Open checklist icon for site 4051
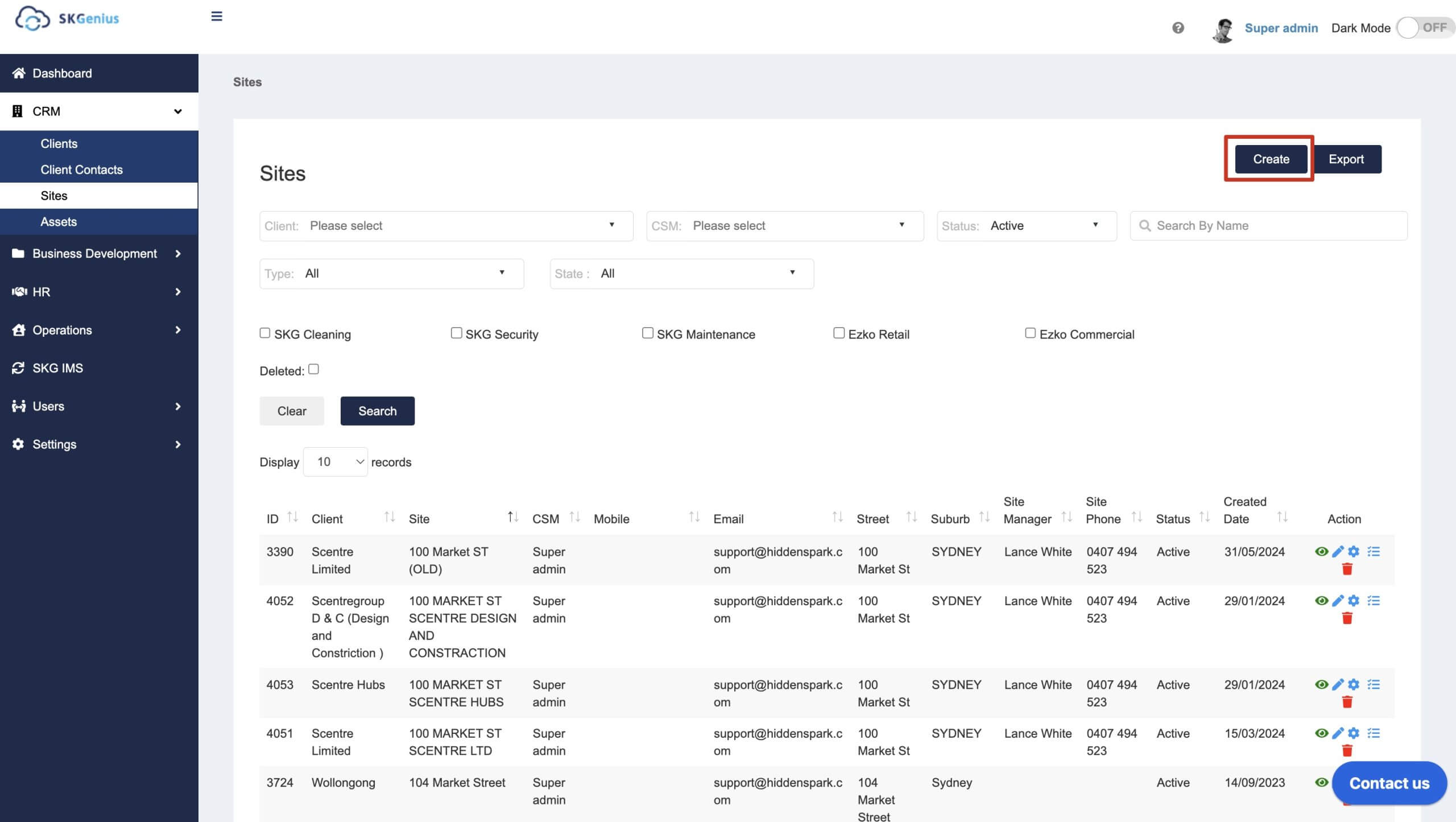1456x822 pixels. (1374, 733)
